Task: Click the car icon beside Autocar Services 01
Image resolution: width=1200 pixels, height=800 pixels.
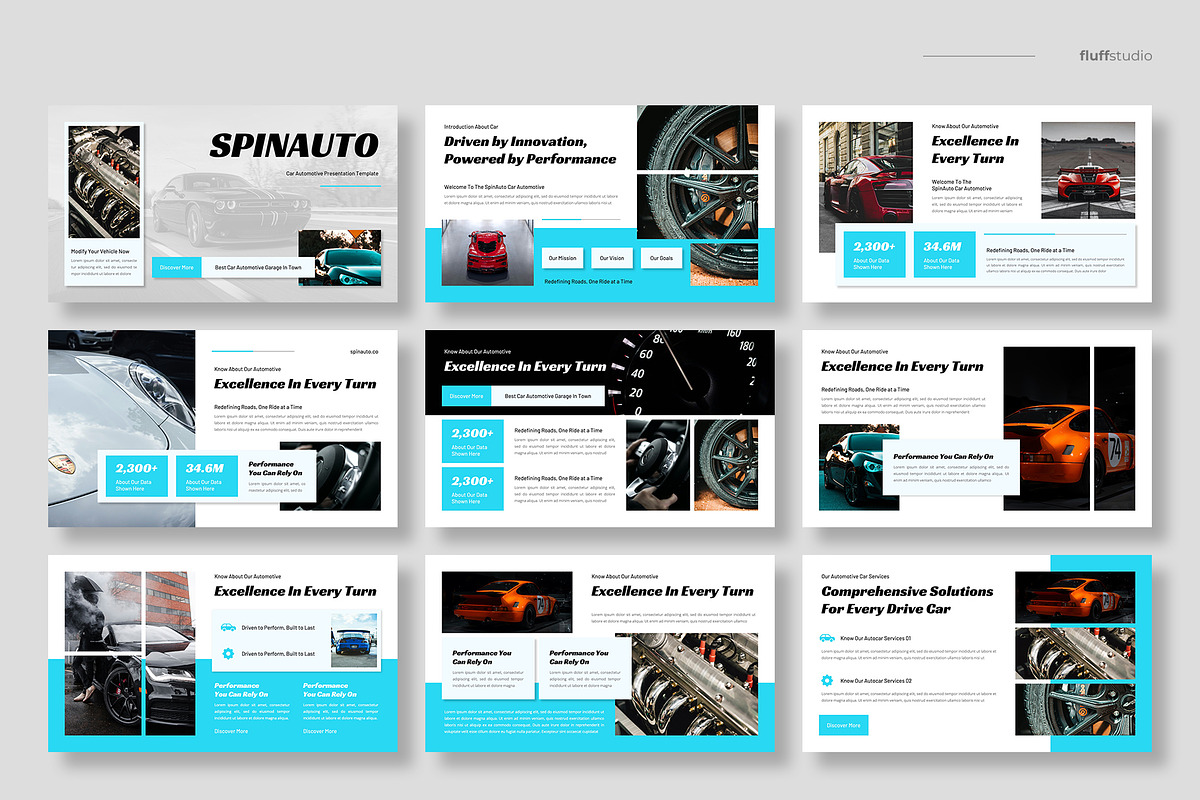Action: click(827, 637)
